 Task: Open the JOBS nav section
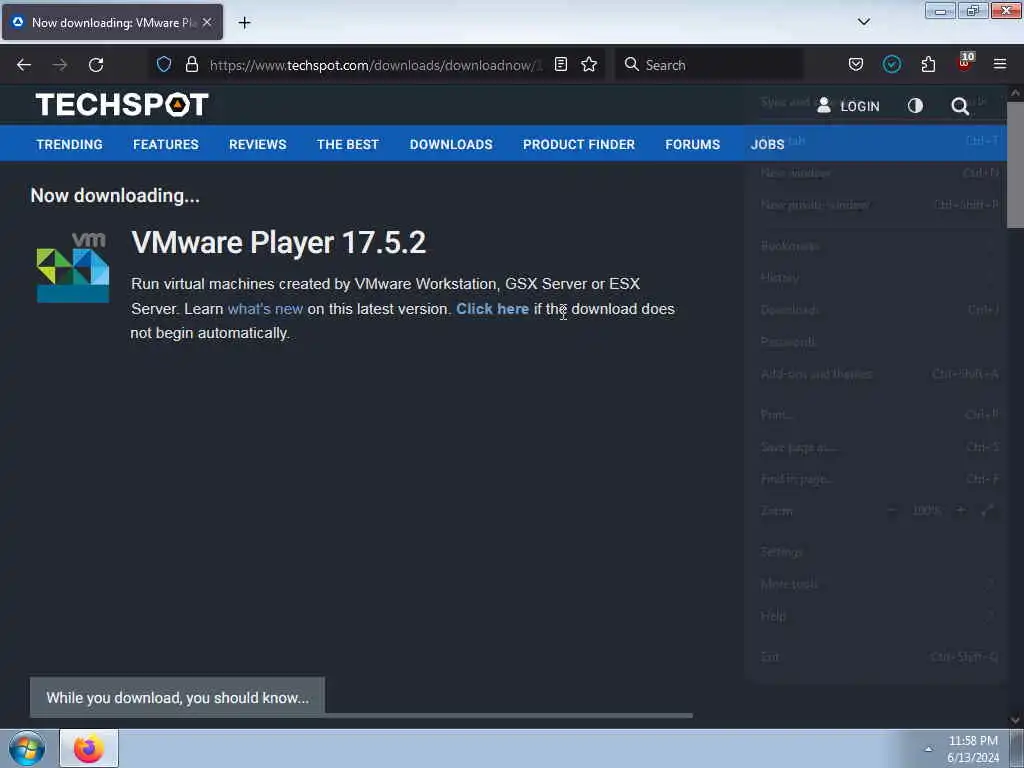tap(767, 144)
